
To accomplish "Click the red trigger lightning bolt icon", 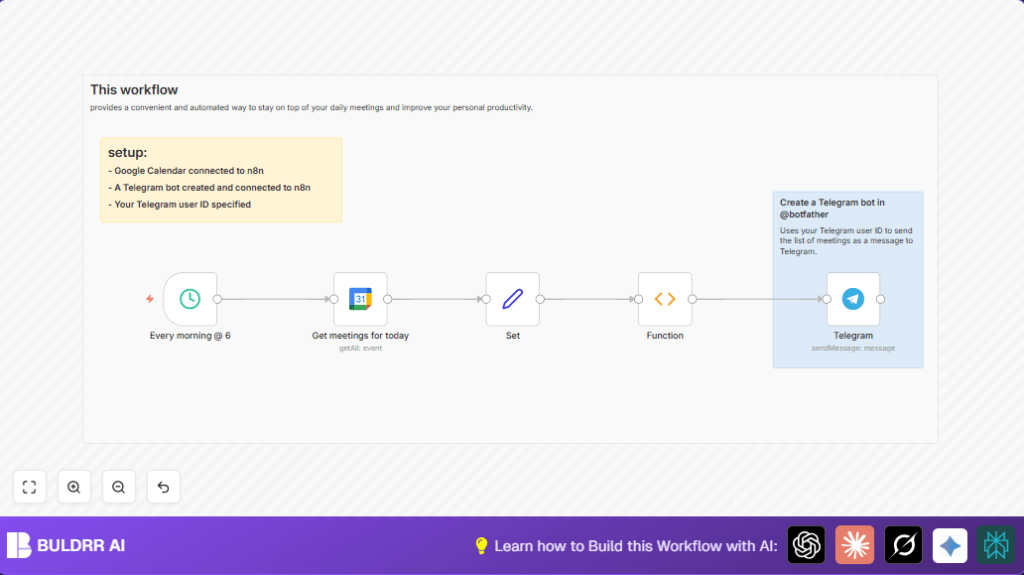I will pos(150,299).
